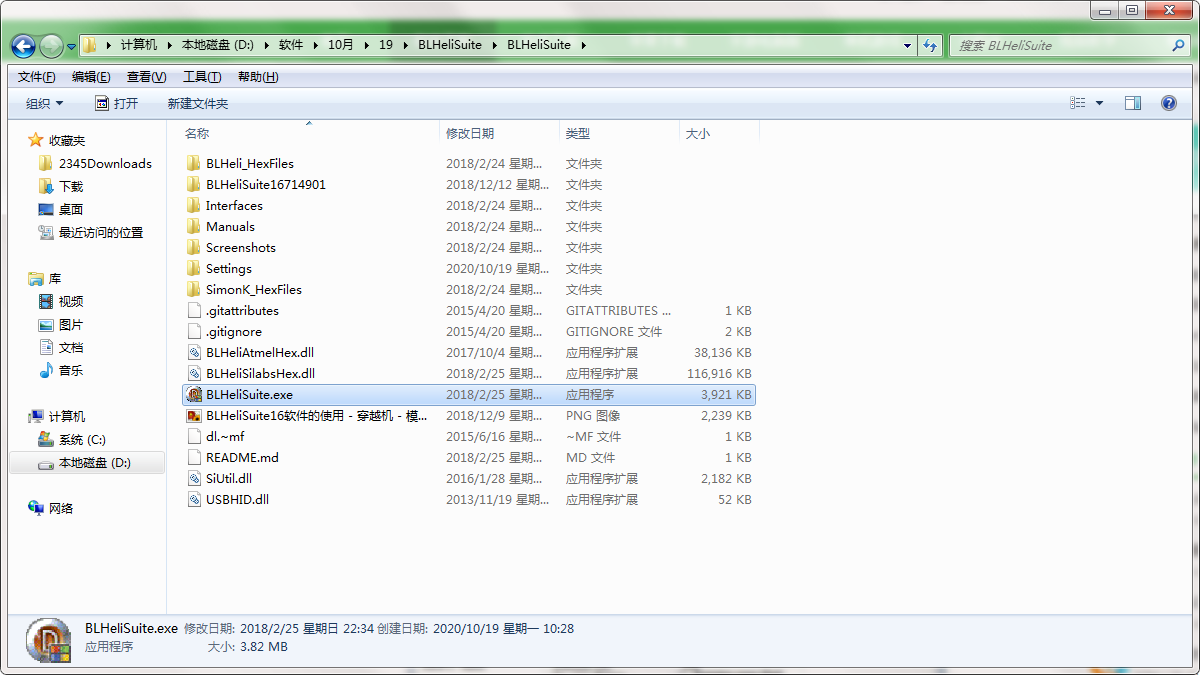This screenshot has width=1200, height=675.
Task: Select 本地磁盘 (D:) in navigation pane
Action: (x=87, y=463)
